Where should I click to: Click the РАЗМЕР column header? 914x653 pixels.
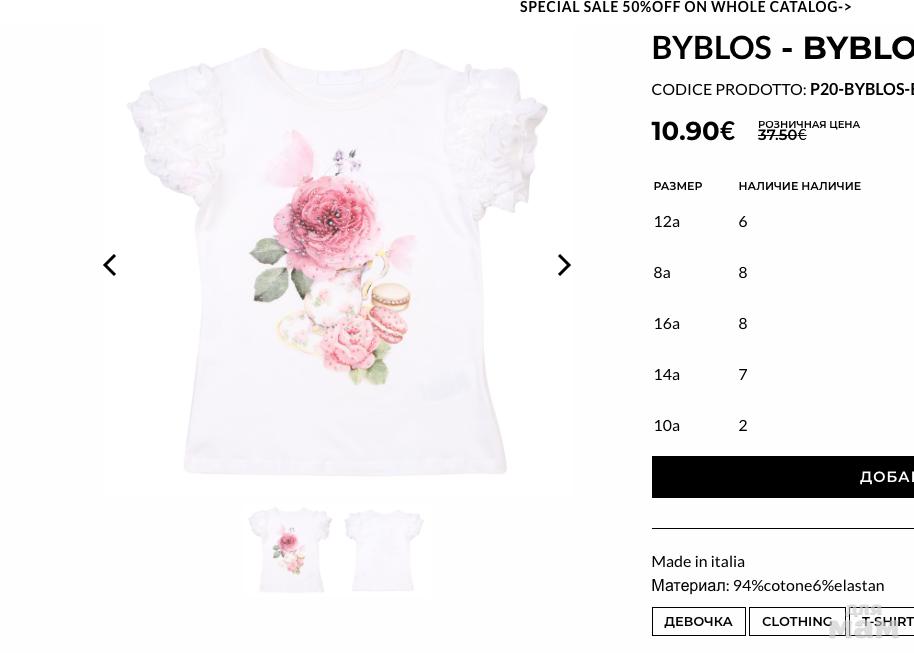(678, 186)
